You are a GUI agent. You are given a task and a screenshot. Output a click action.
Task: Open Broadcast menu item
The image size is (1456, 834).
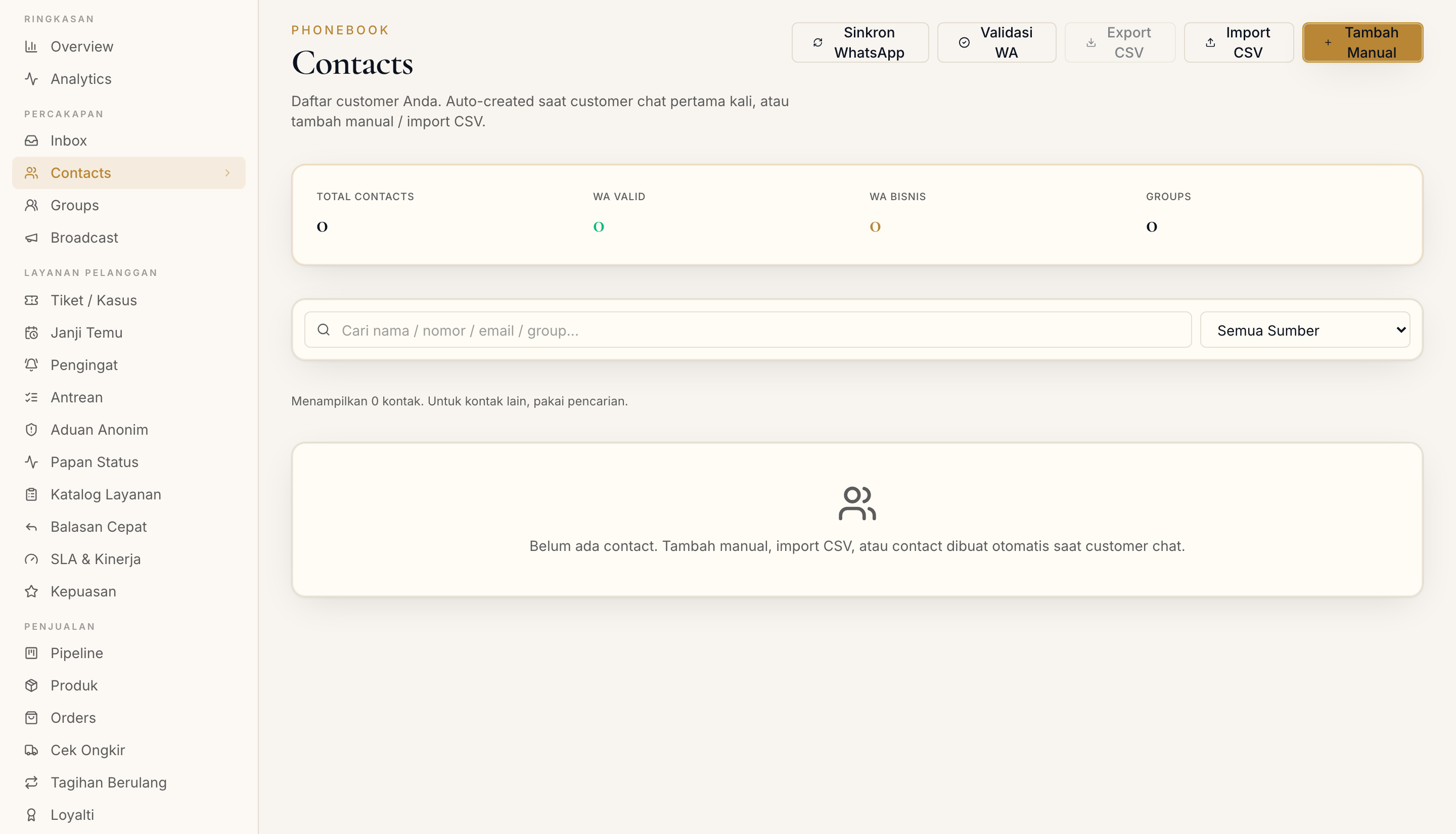pos(129,238)
